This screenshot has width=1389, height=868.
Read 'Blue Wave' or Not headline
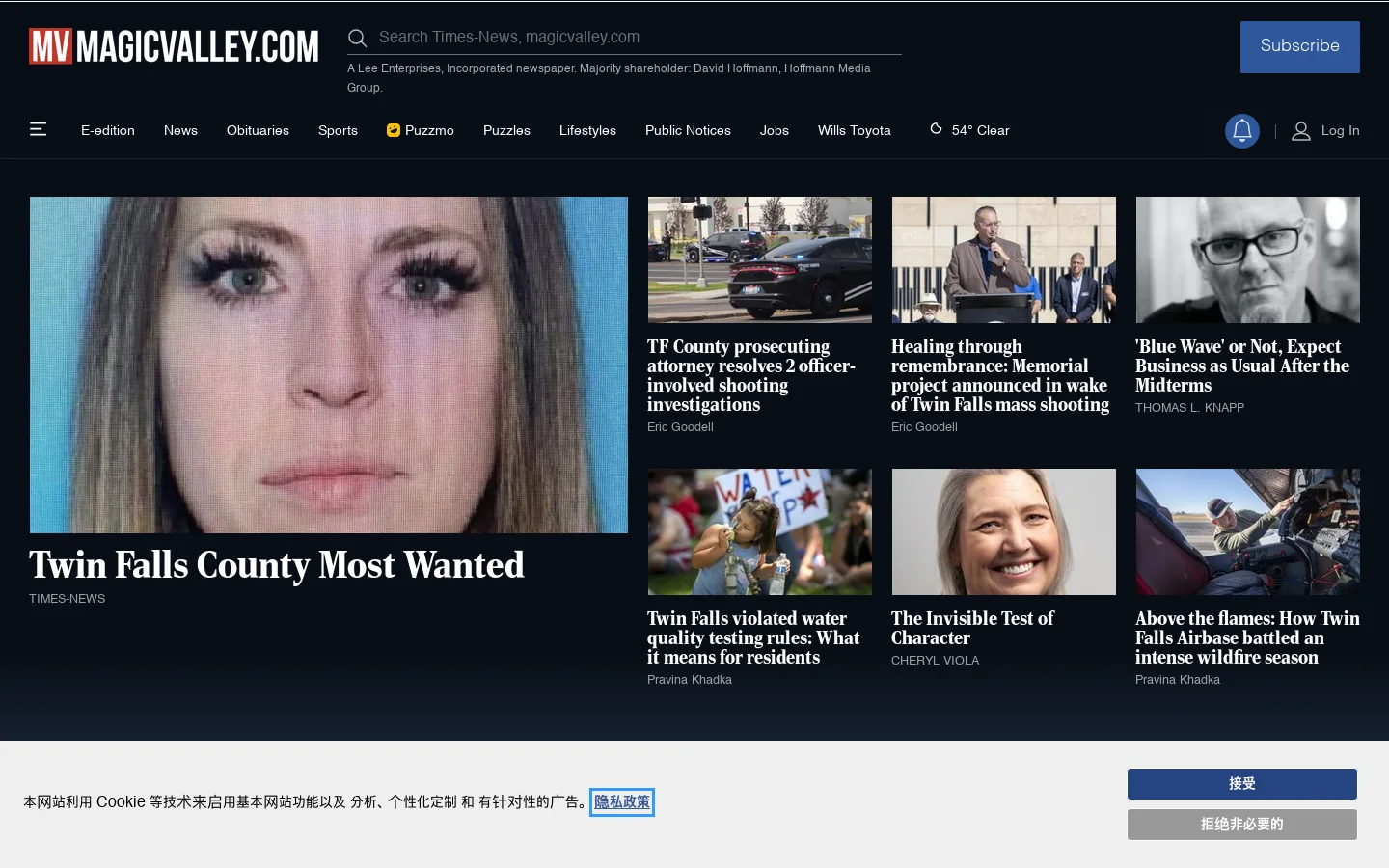coord(1242,366)
